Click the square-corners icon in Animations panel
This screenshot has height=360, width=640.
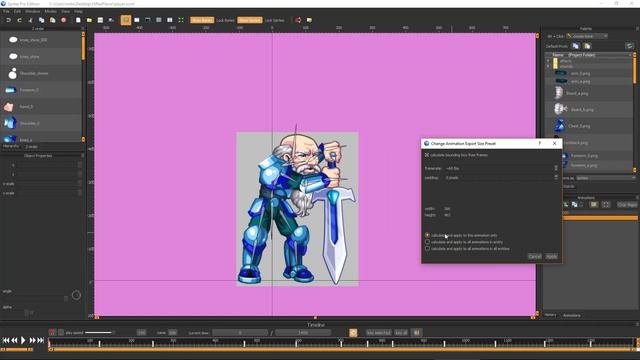coord(606,204)
